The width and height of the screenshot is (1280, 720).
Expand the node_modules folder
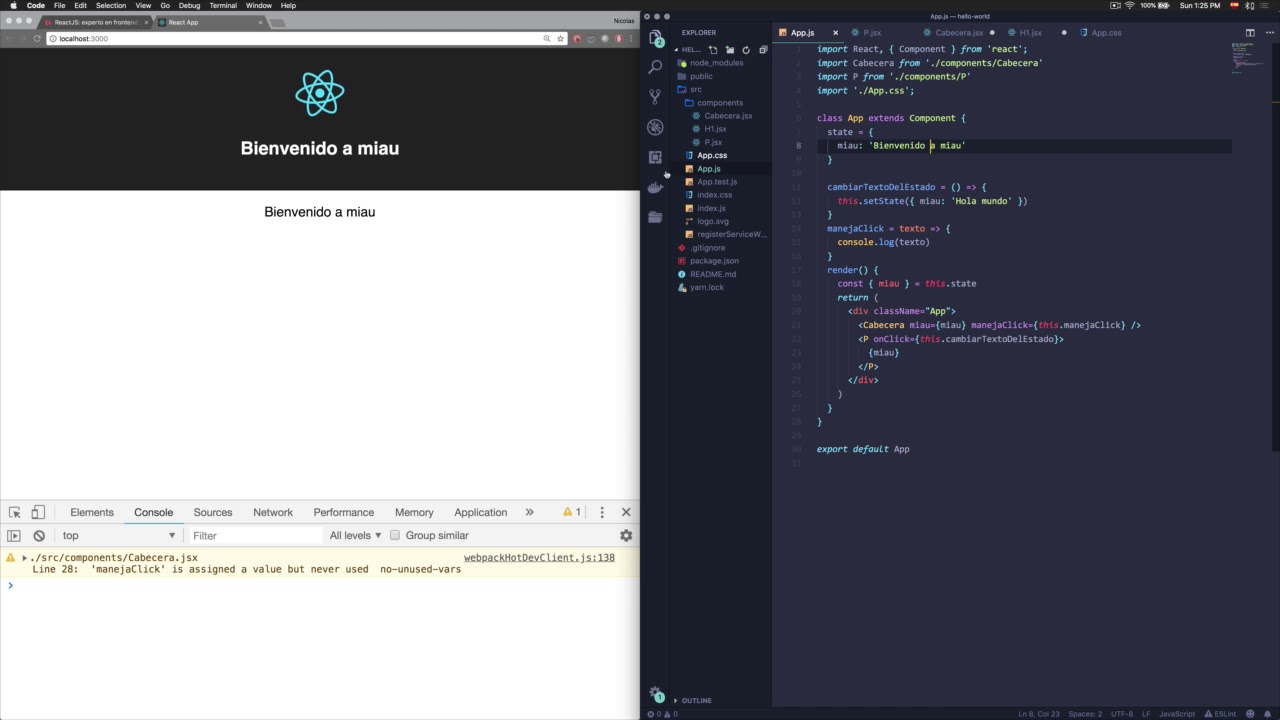(x=716, y=63)
